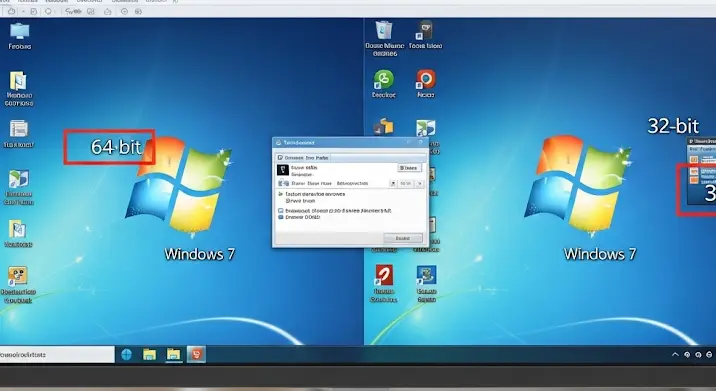Click the help question mark in the dialog title bar
The height and width of the screenshot is (391, 716).
(421, 142)
